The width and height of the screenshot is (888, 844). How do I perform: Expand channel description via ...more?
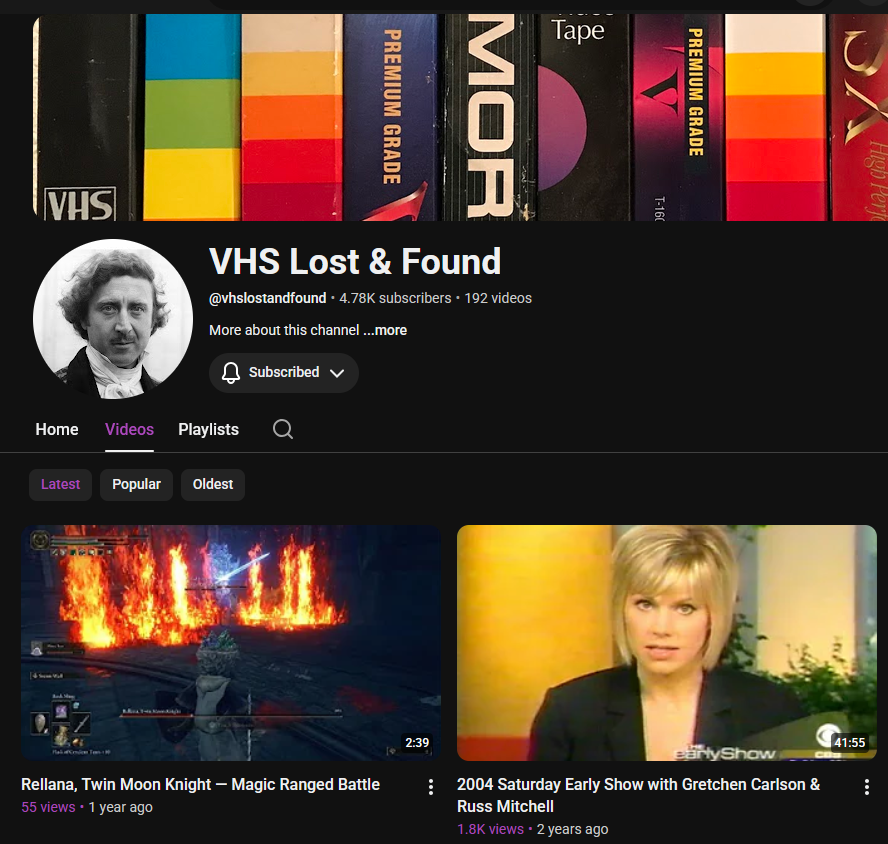[x=385, y=330]
